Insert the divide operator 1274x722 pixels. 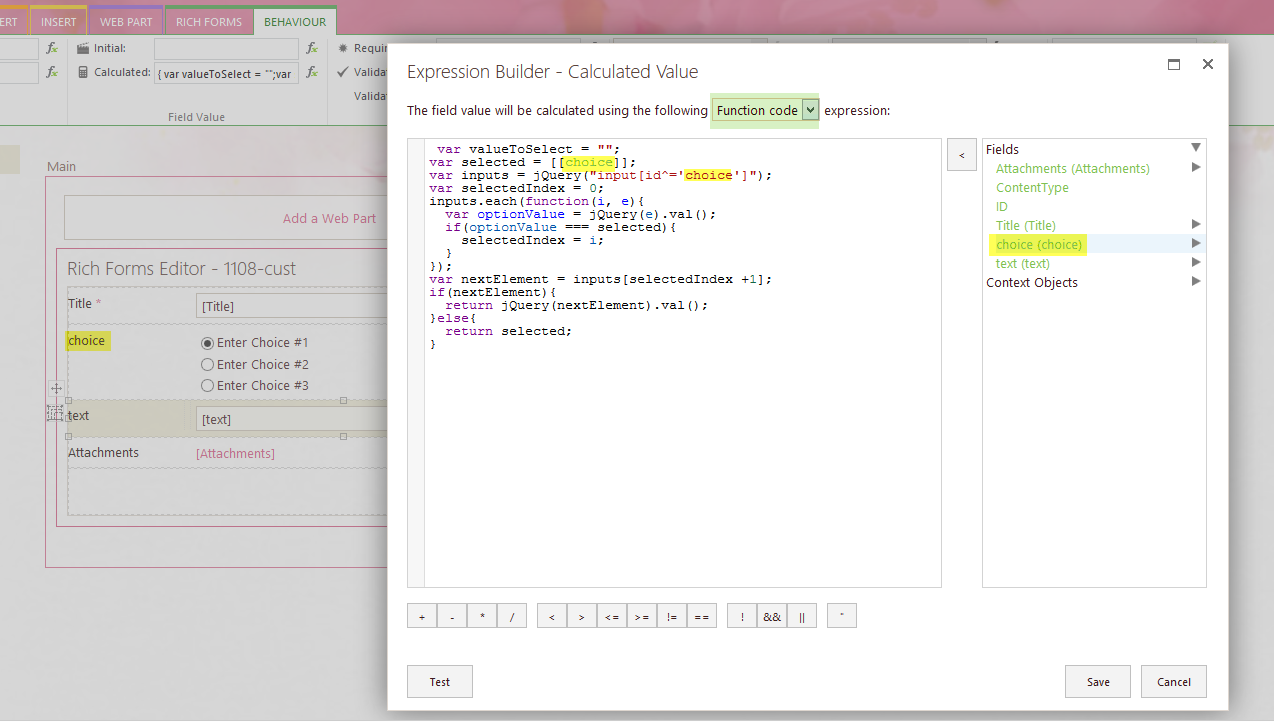point(511,617)
